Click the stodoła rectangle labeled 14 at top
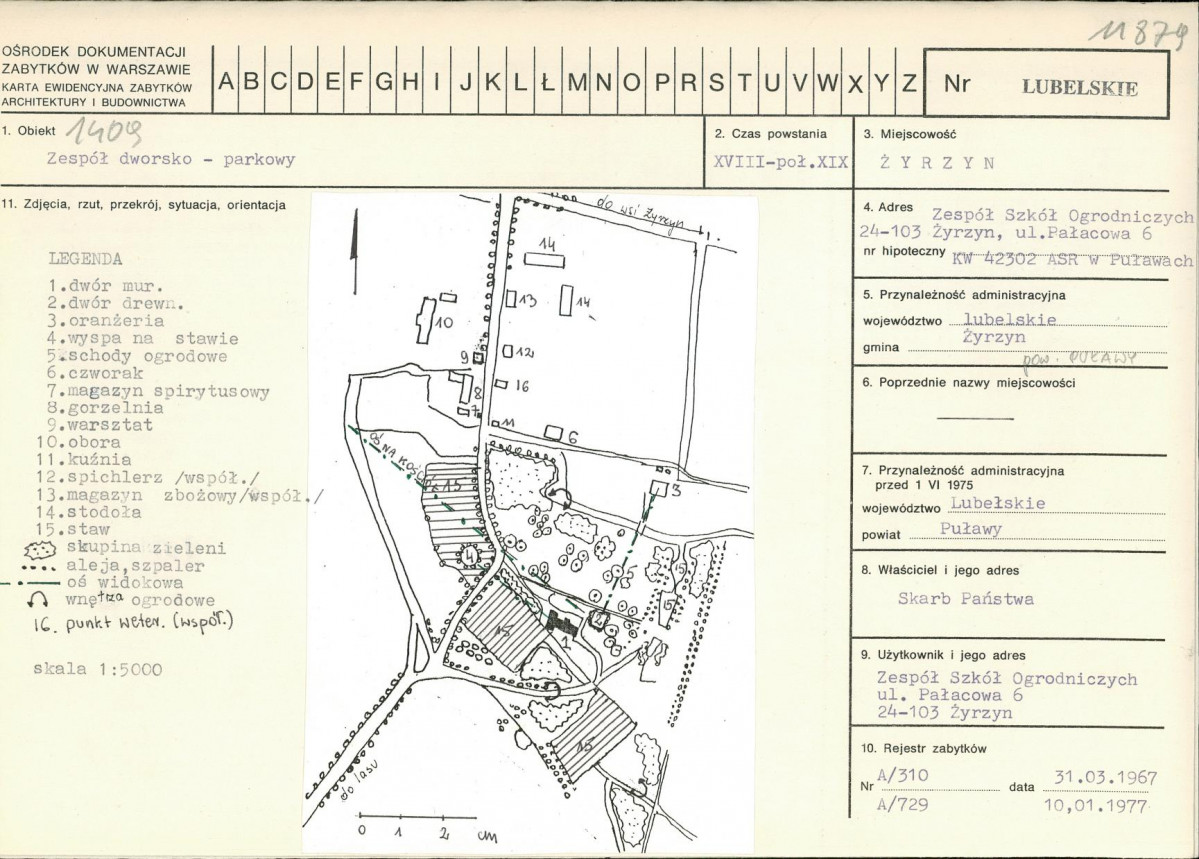The width and height of the screenshot is (1199, 859). tap(544, 261)
